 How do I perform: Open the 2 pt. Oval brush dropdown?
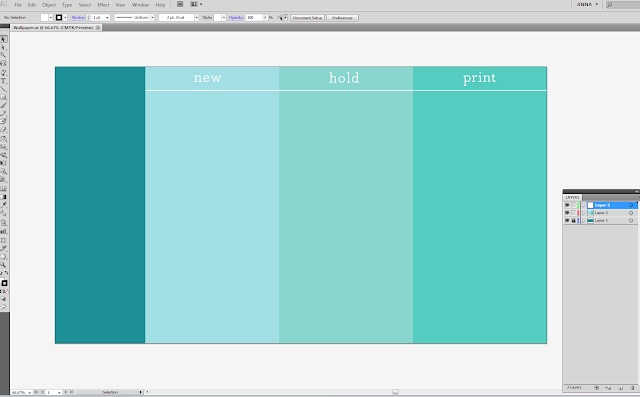click(x=196, y=18)
